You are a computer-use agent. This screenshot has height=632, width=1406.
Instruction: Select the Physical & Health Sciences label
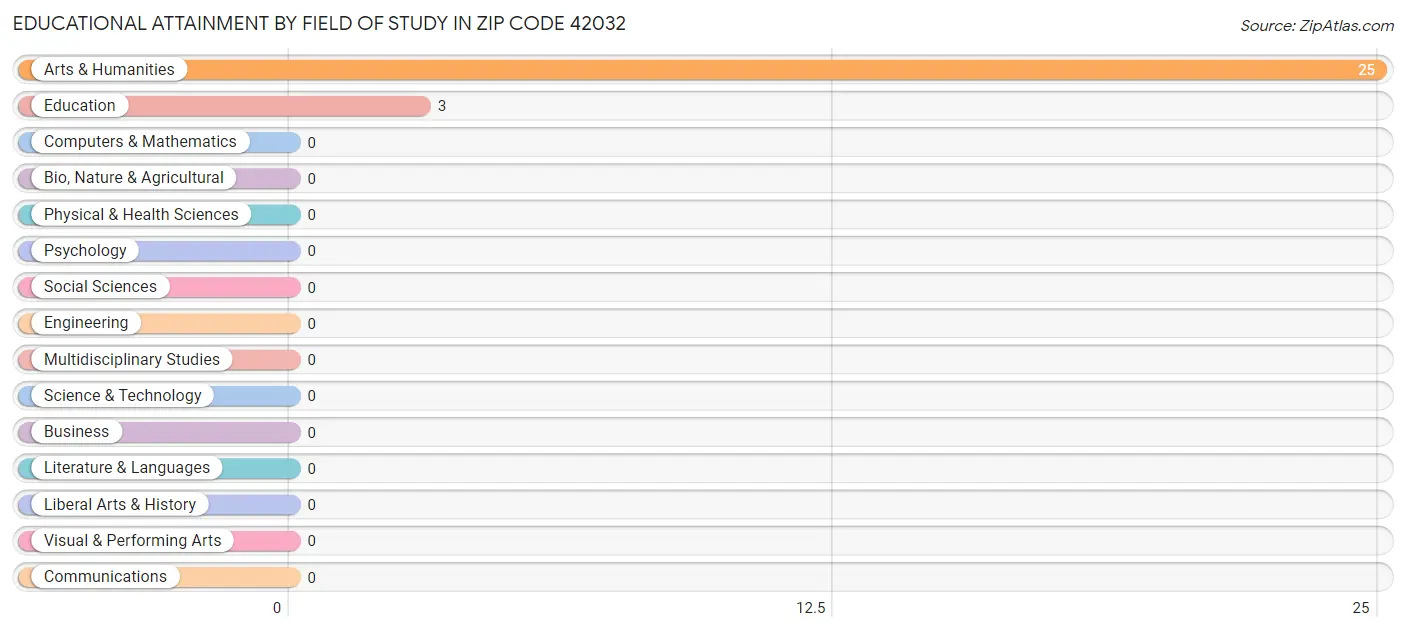pyautogui.click(x=141, y=214)
